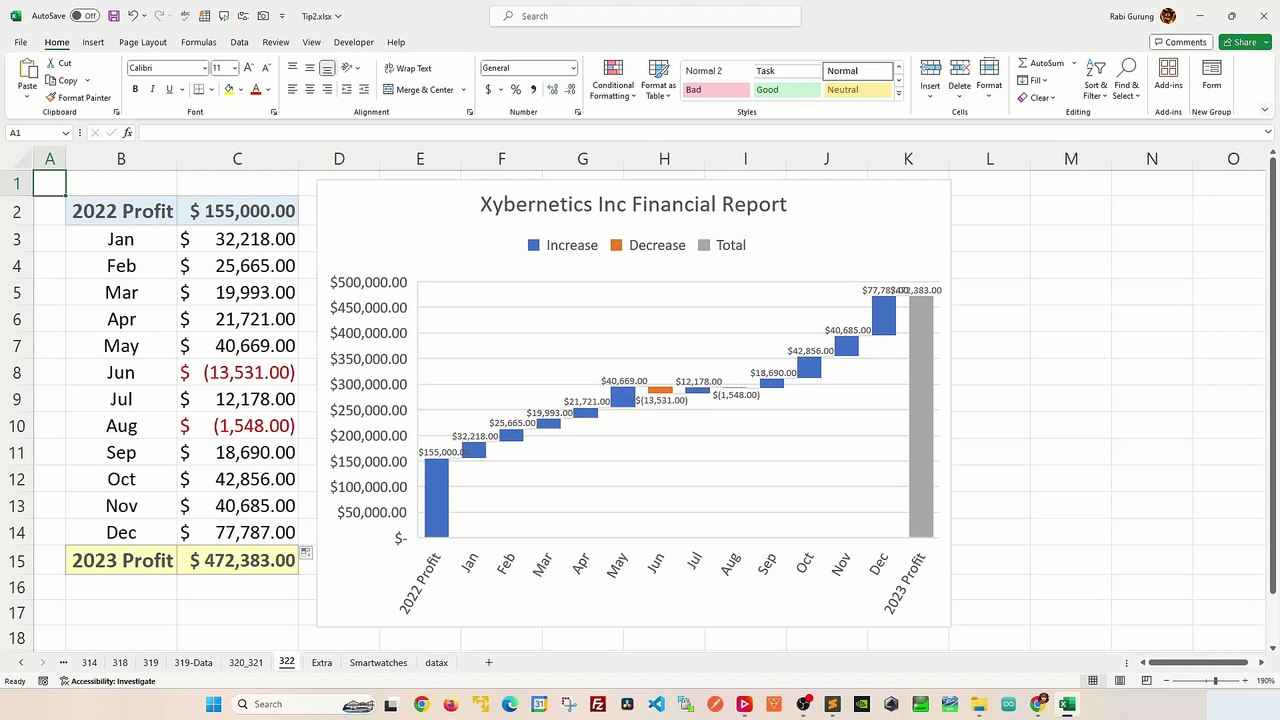This screenshot has height=720, width=1280.
Task: Open the Form tool icon
Action: pos(1211,68)
